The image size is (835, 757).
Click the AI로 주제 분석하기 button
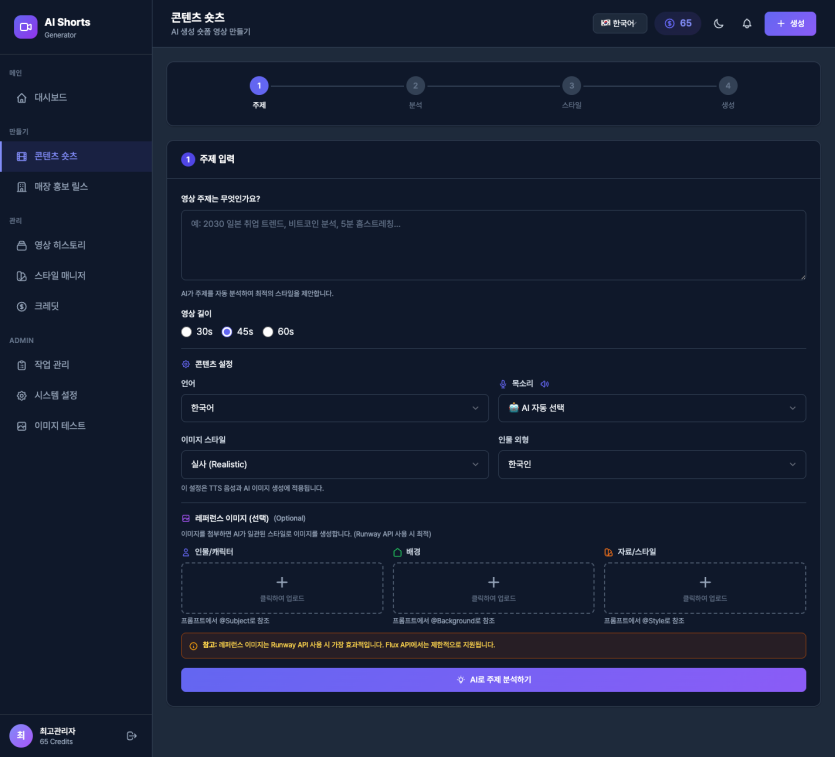(493, 680)
